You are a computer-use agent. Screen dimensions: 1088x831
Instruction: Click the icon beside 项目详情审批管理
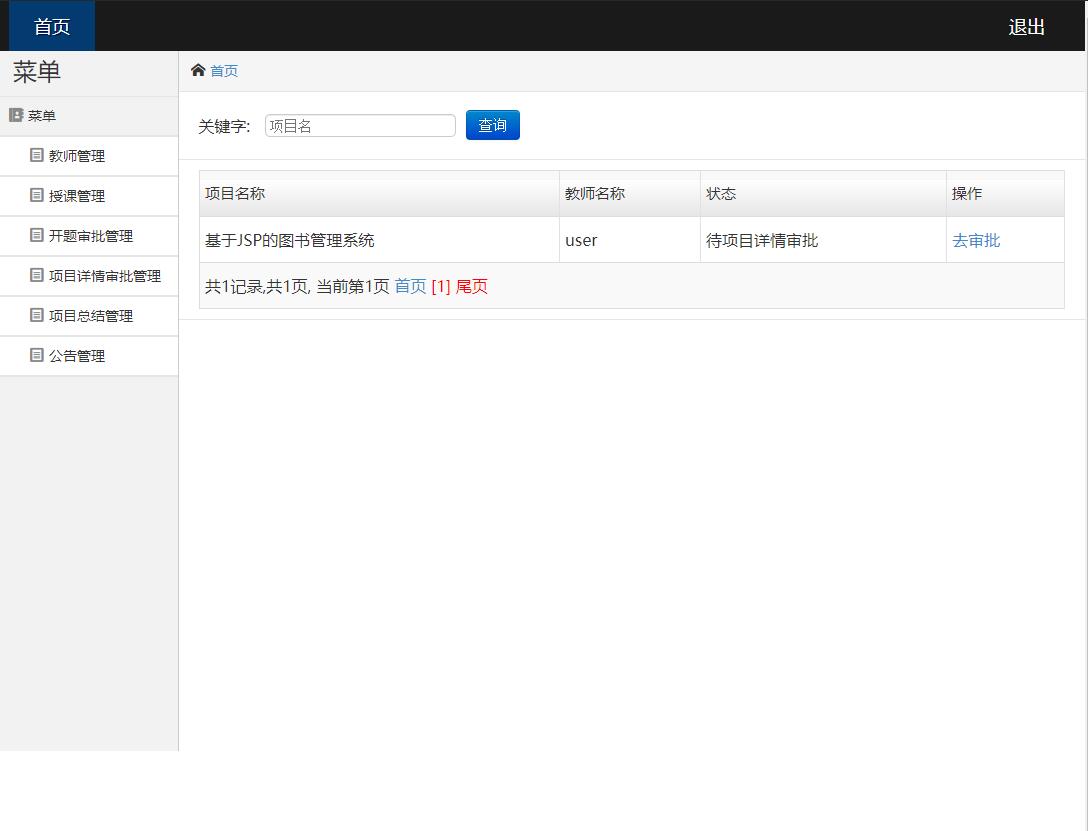click(x=37, y=275)
